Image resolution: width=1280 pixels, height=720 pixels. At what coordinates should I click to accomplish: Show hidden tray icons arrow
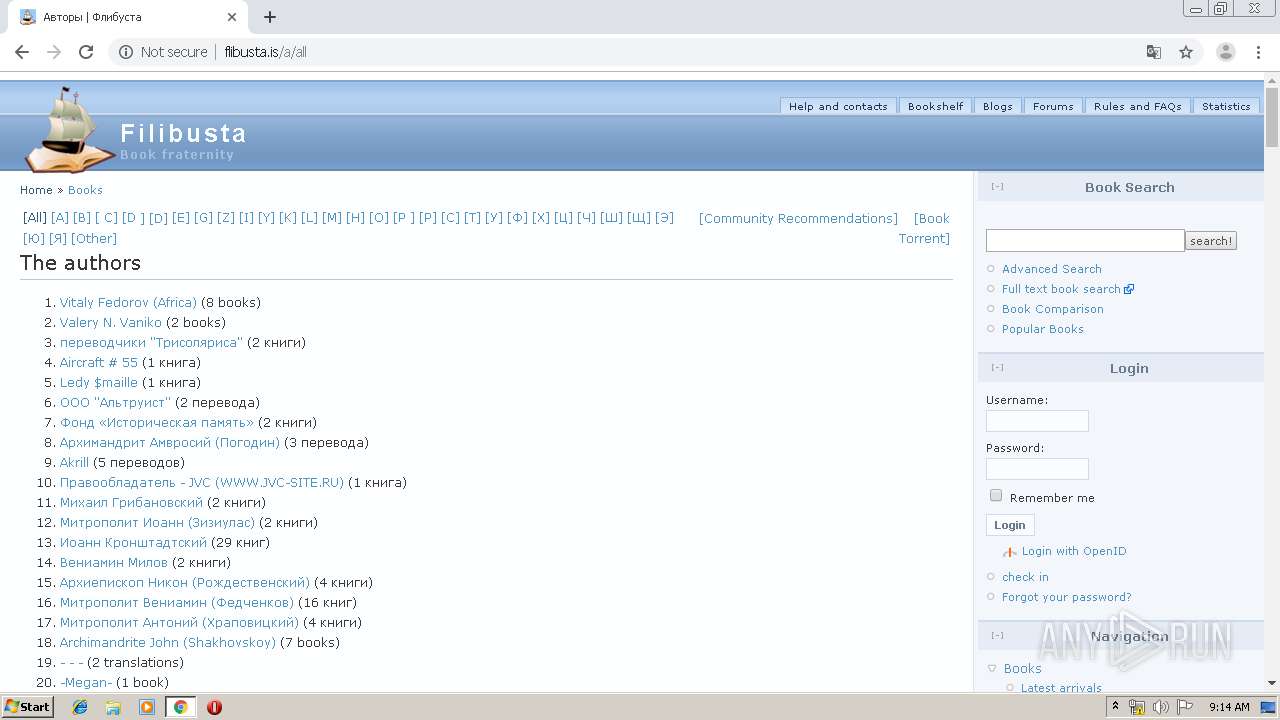[1115, 707]
